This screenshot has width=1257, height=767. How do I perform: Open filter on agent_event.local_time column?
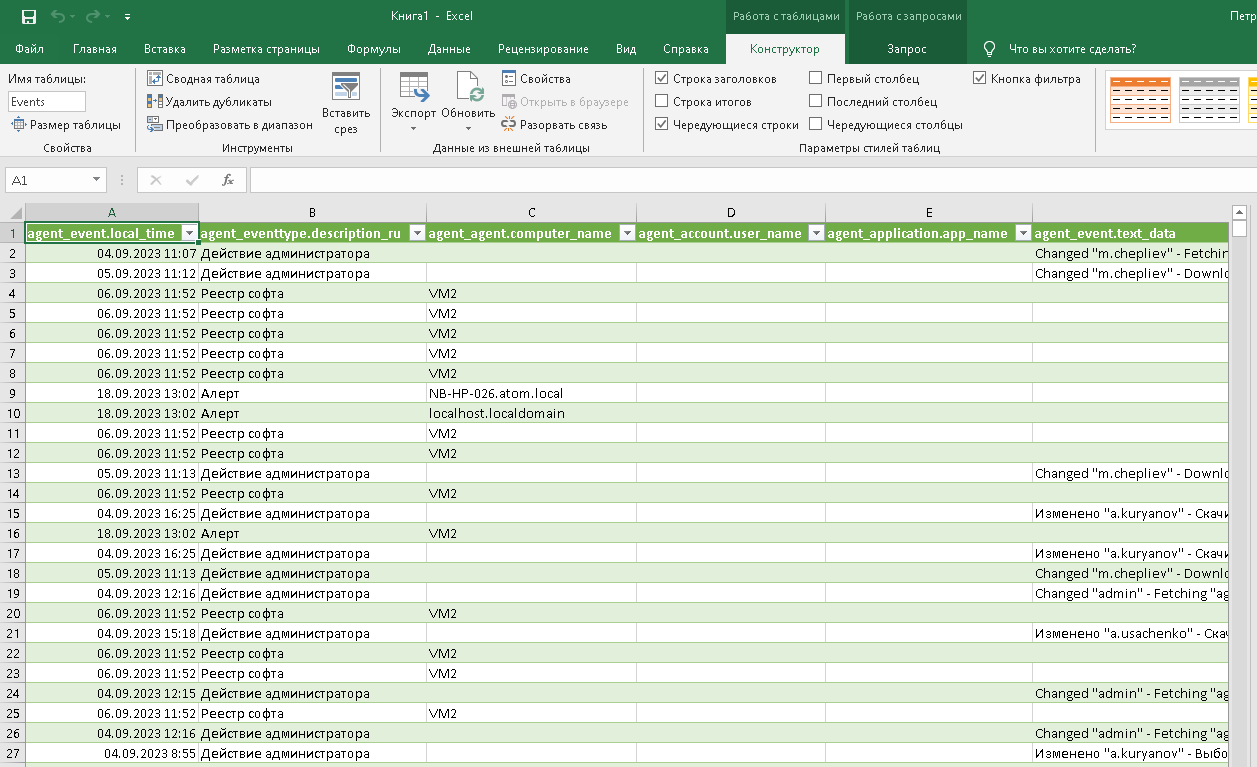coord(190,231)
